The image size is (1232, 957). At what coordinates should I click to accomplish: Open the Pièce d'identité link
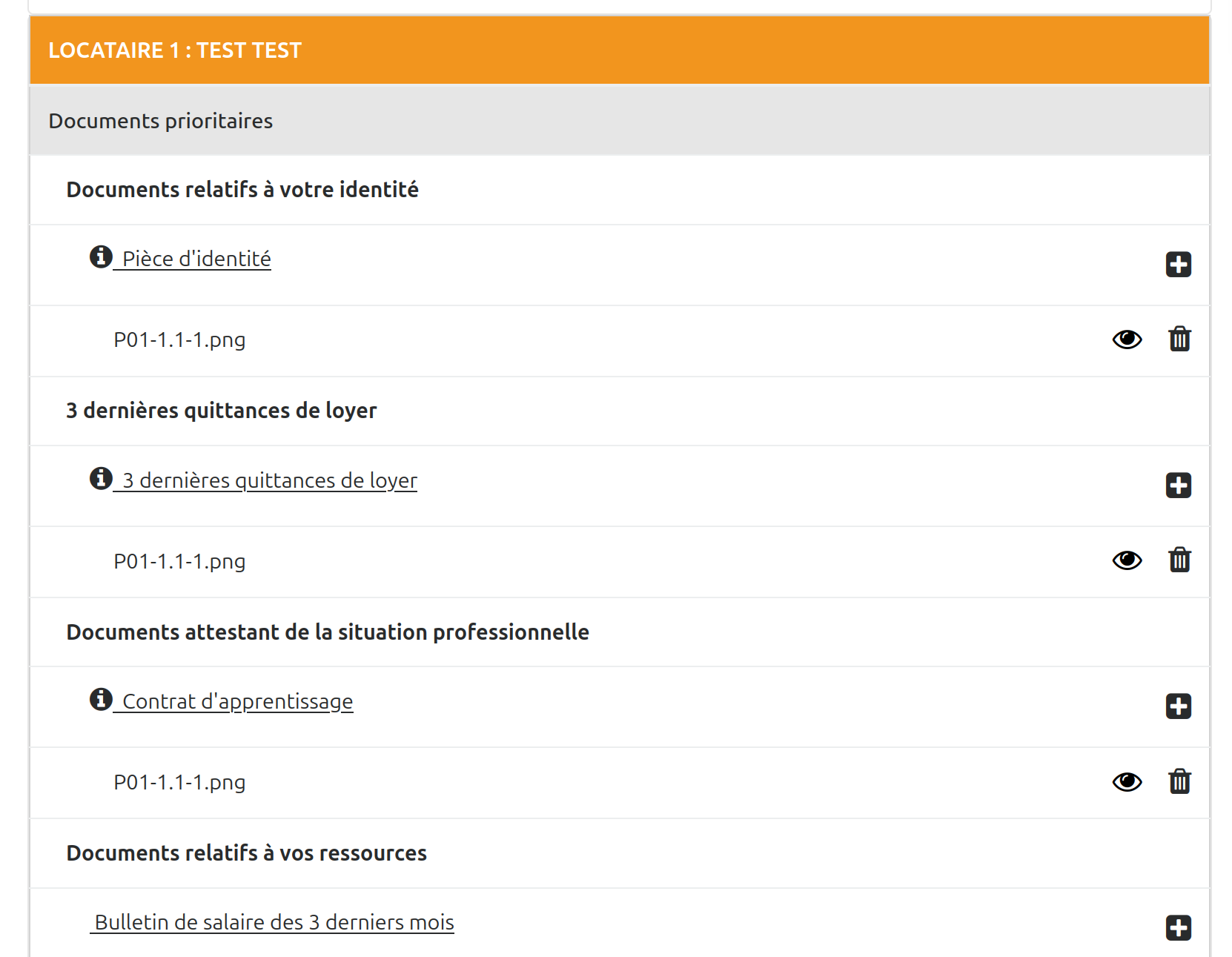pyautogui.click(x=196, y=259)
